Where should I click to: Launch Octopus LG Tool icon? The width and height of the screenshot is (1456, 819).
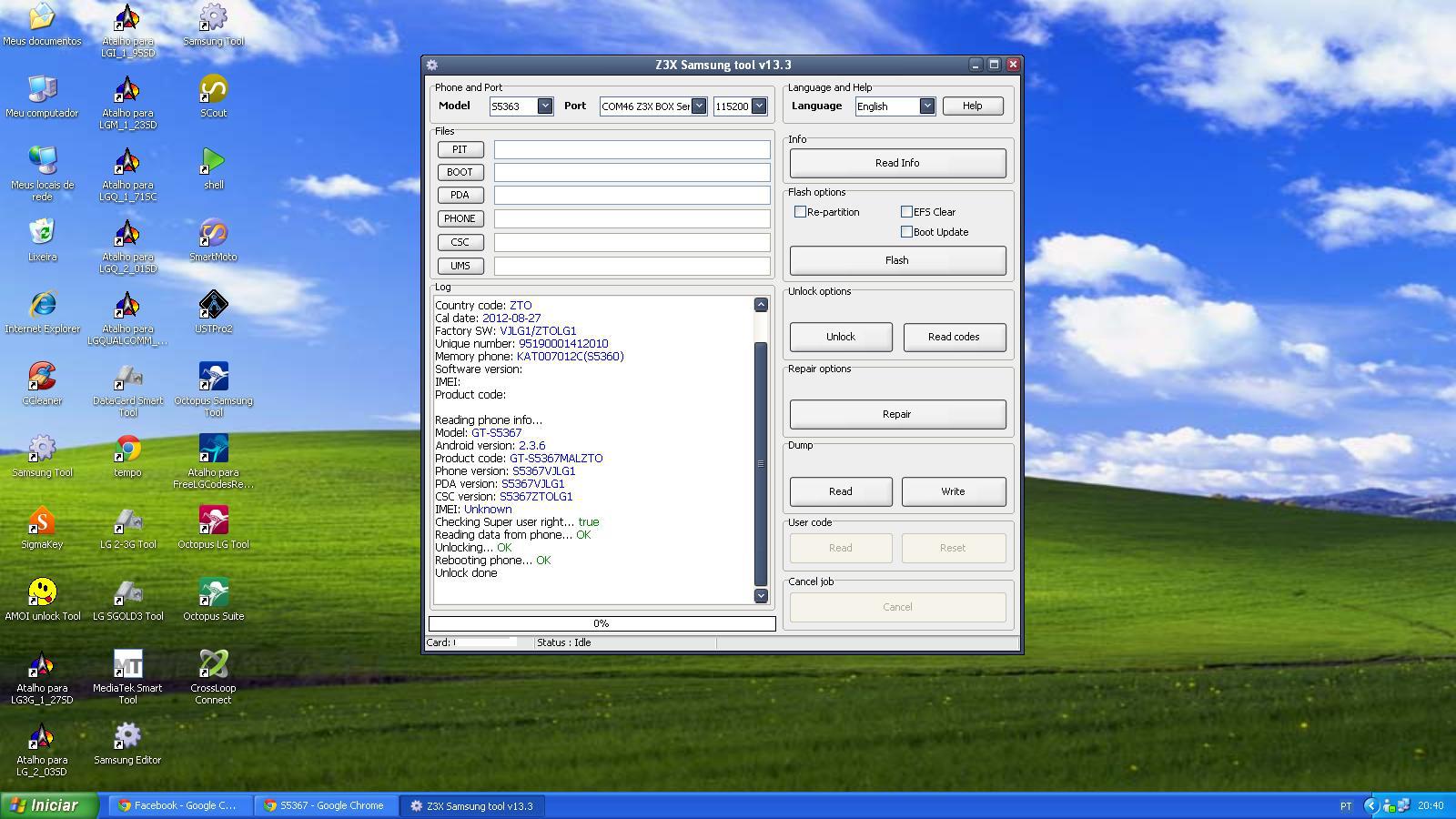[213, 528]
